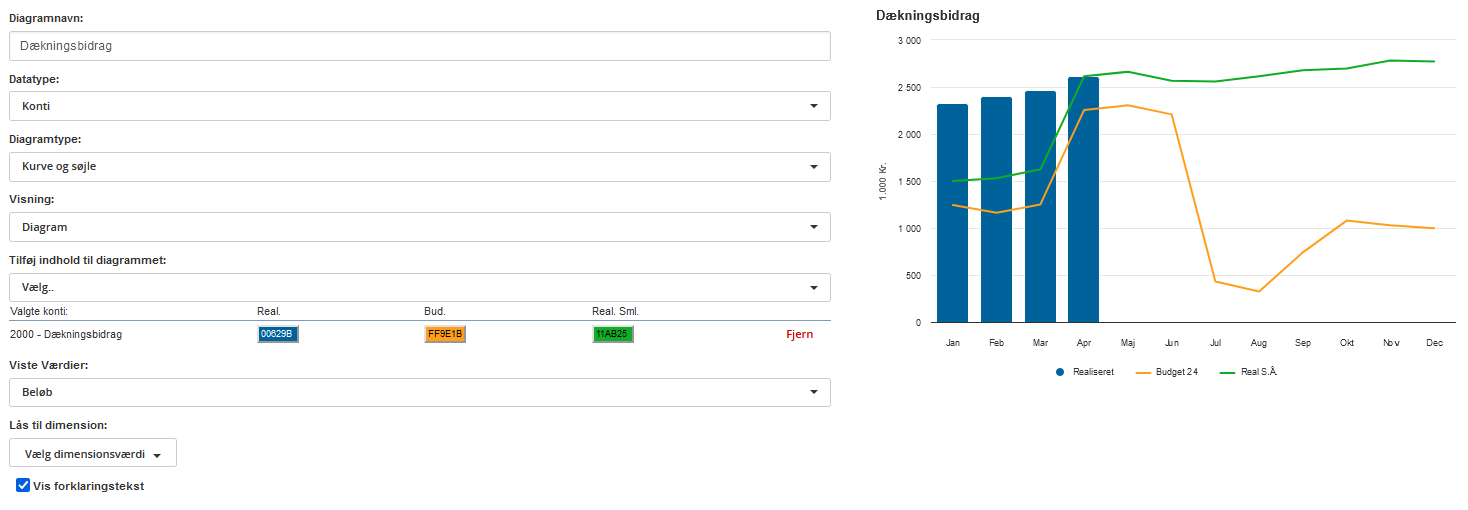Open the Viste Værdier dropdown
This screenshot has width=1468, height=510.
point(419,393)
